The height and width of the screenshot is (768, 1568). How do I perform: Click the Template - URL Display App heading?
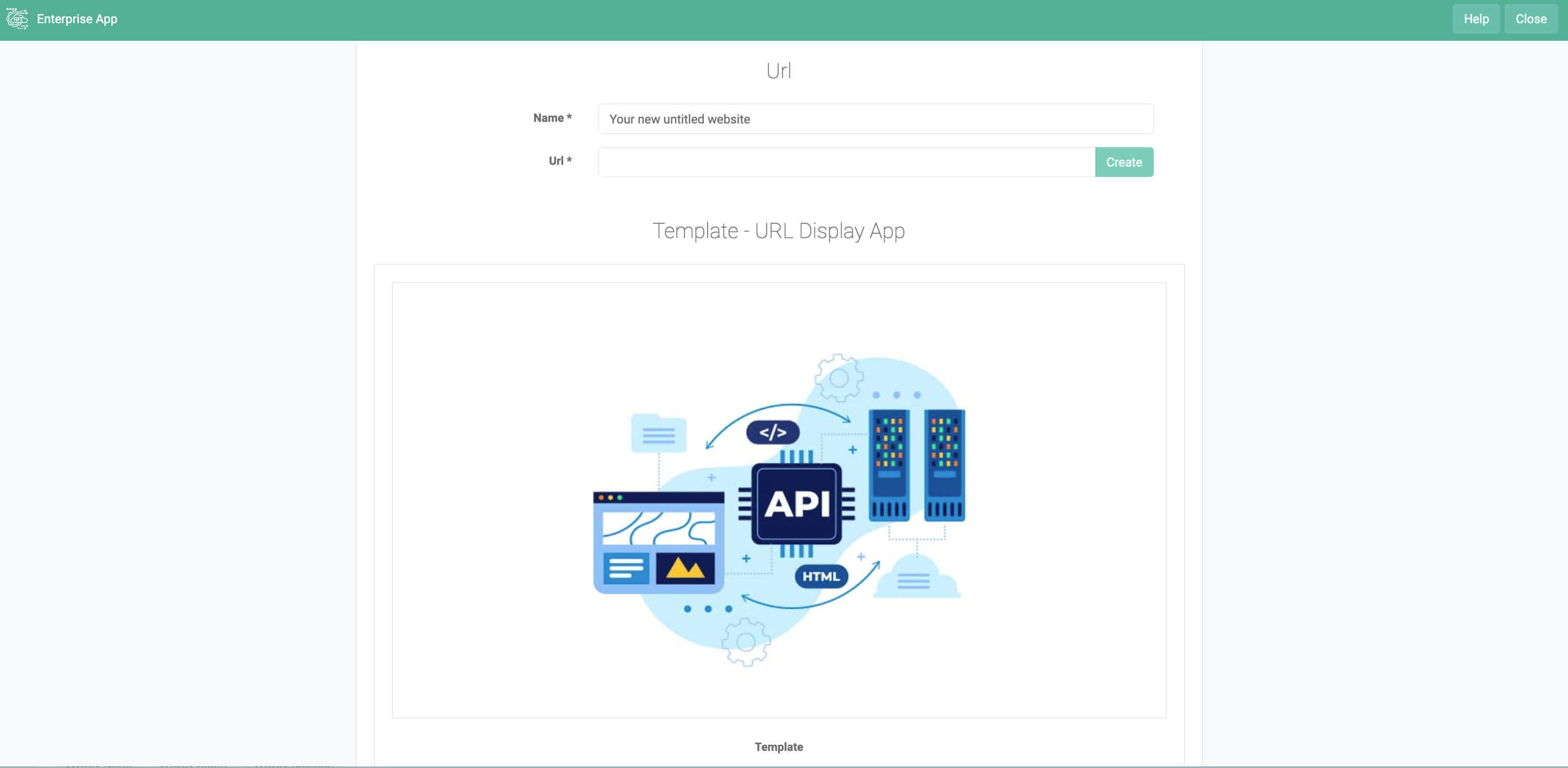779,231
